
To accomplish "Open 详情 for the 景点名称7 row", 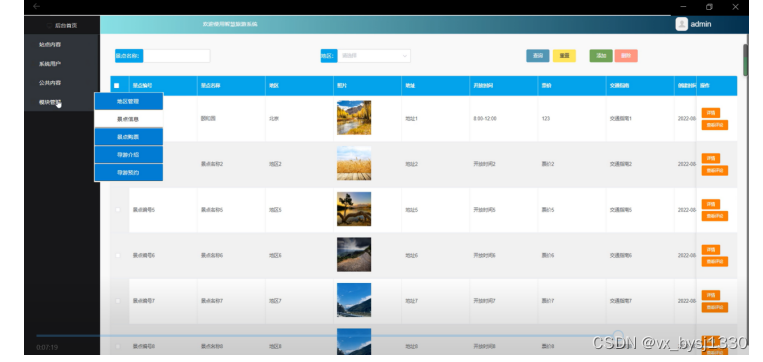I will pos(710,295).
